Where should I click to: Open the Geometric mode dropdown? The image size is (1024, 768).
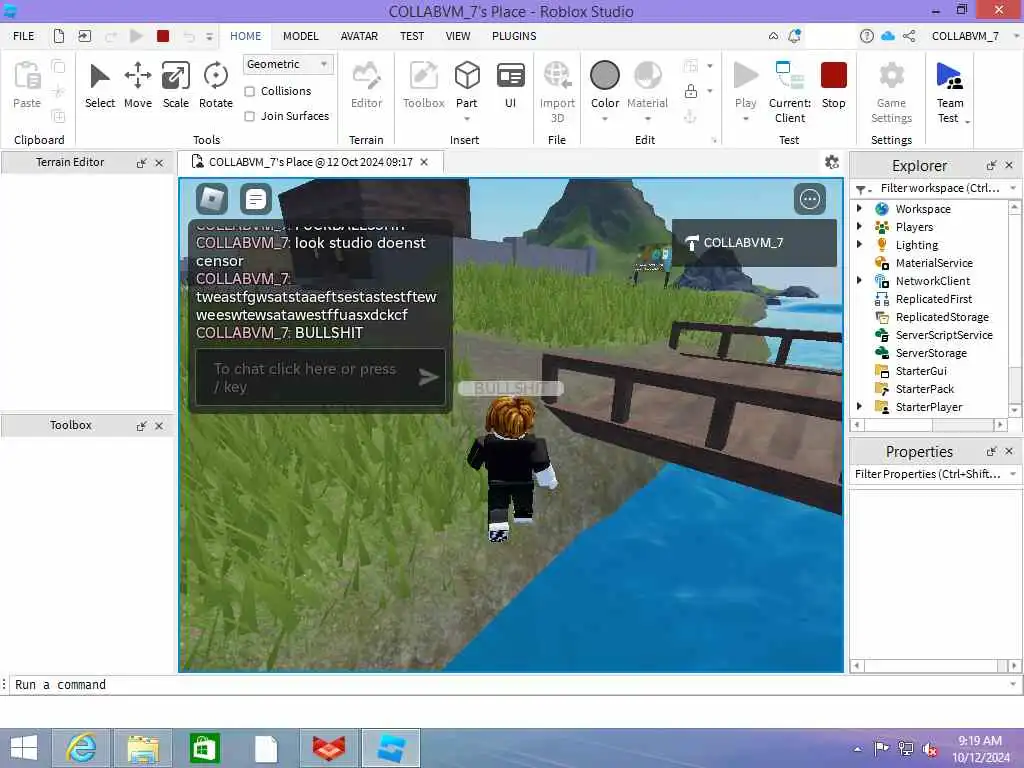point(288,64)
